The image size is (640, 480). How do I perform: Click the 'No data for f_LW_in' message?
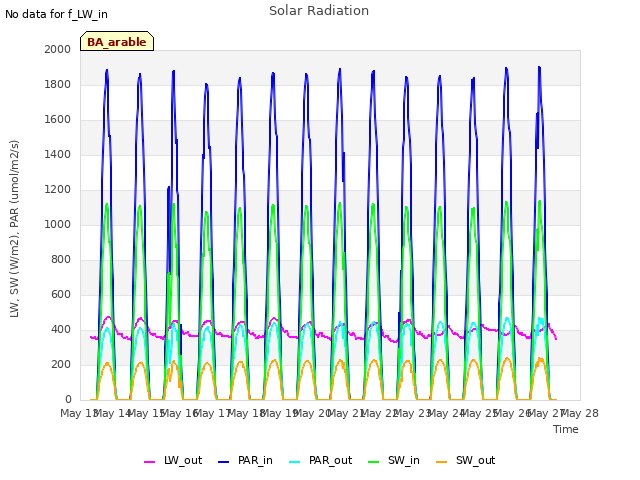point(56,14)
